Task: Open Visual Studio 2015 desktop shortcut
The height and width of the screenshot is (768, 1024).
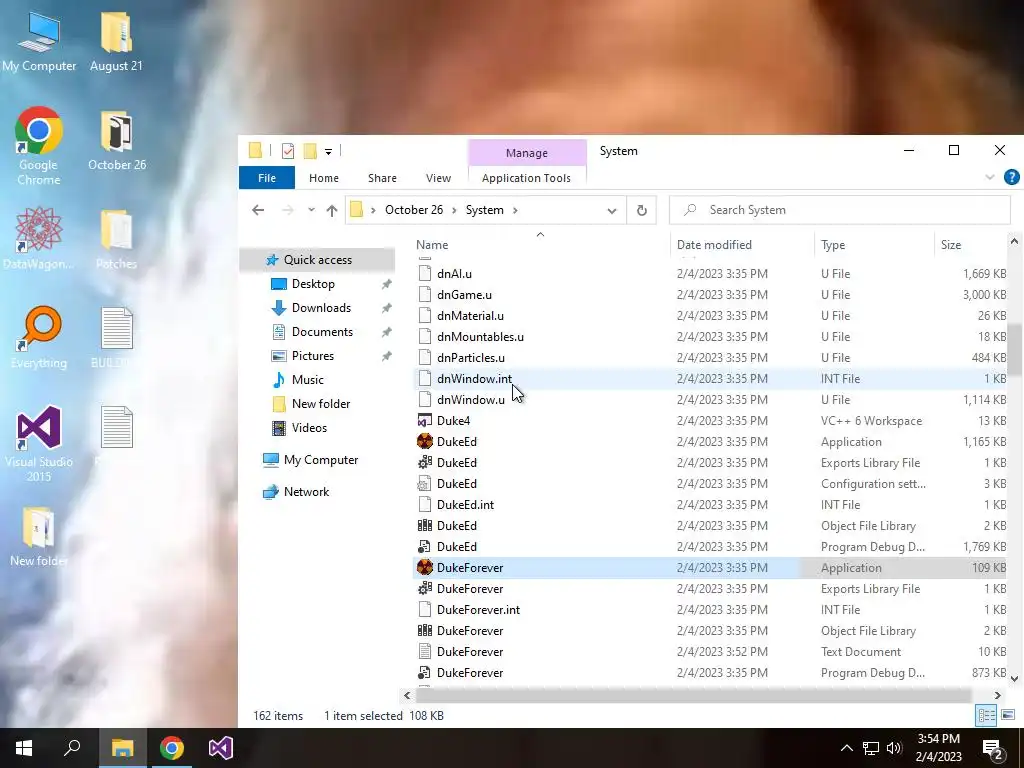Action: (x=39, y=443)
